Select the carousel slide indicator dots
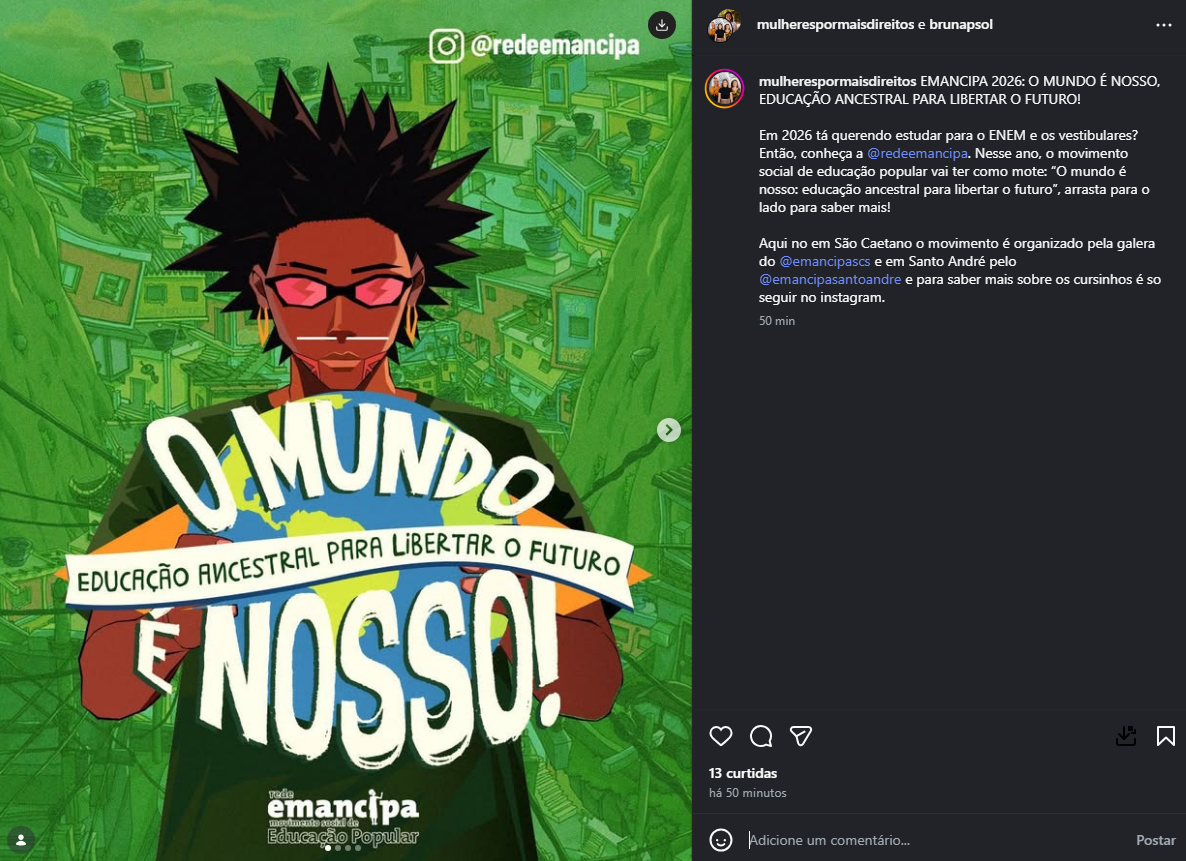This screenshot has width=1186, height=861. [x=343, y=848]
